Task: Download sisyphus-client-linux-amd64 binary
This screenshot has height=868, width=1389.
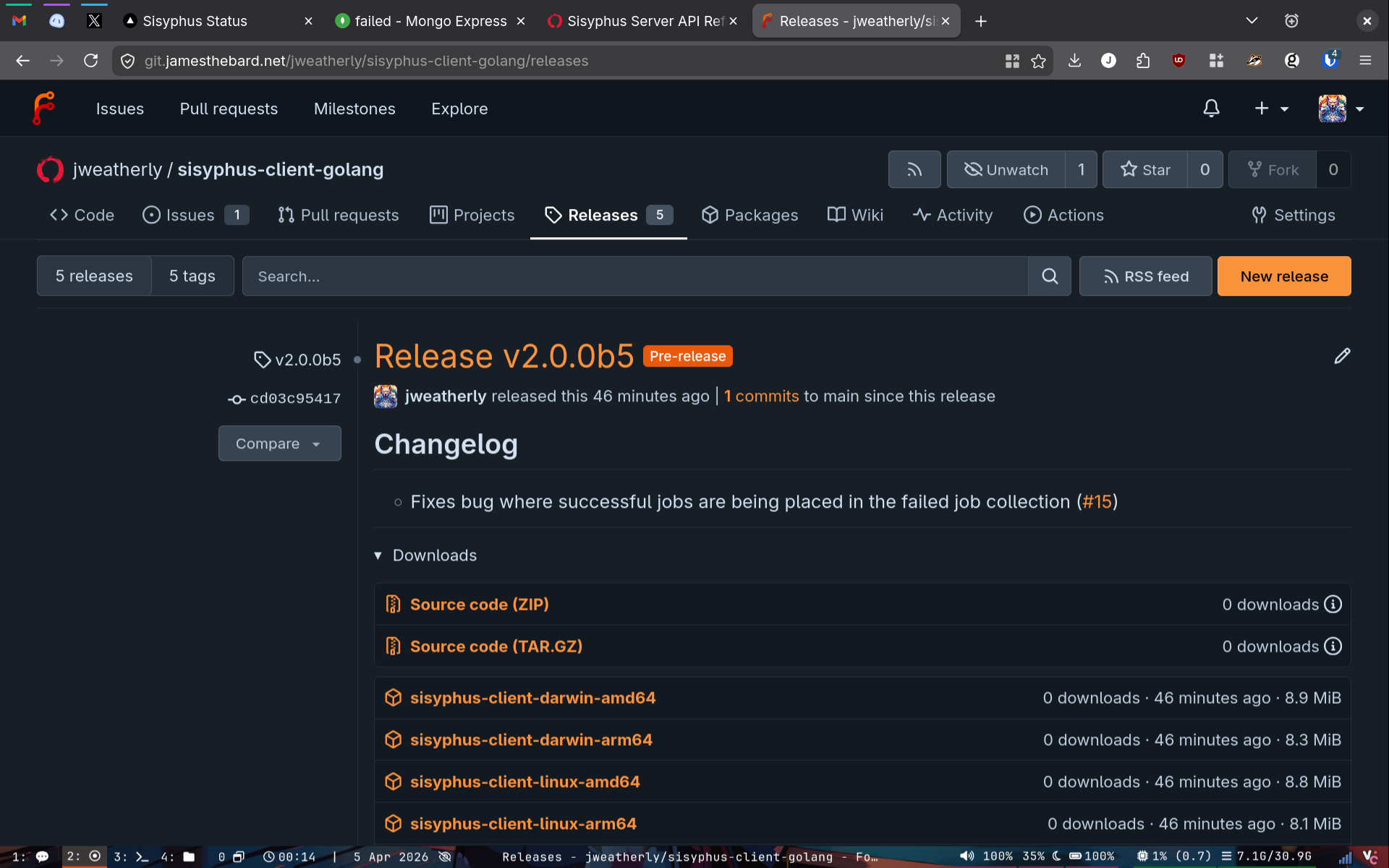Action: [524, 782]
